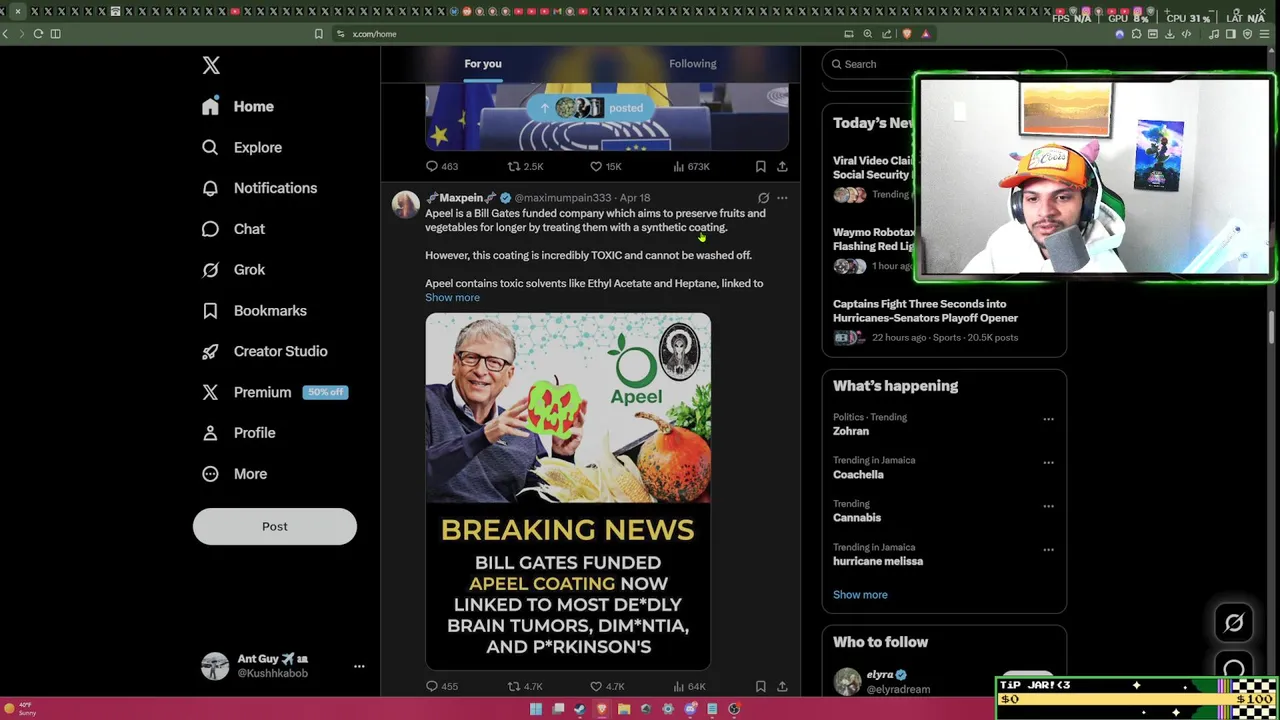1280x720 pixels.
Task: Click the X logo in sidebar
Action: click(211, 65)
